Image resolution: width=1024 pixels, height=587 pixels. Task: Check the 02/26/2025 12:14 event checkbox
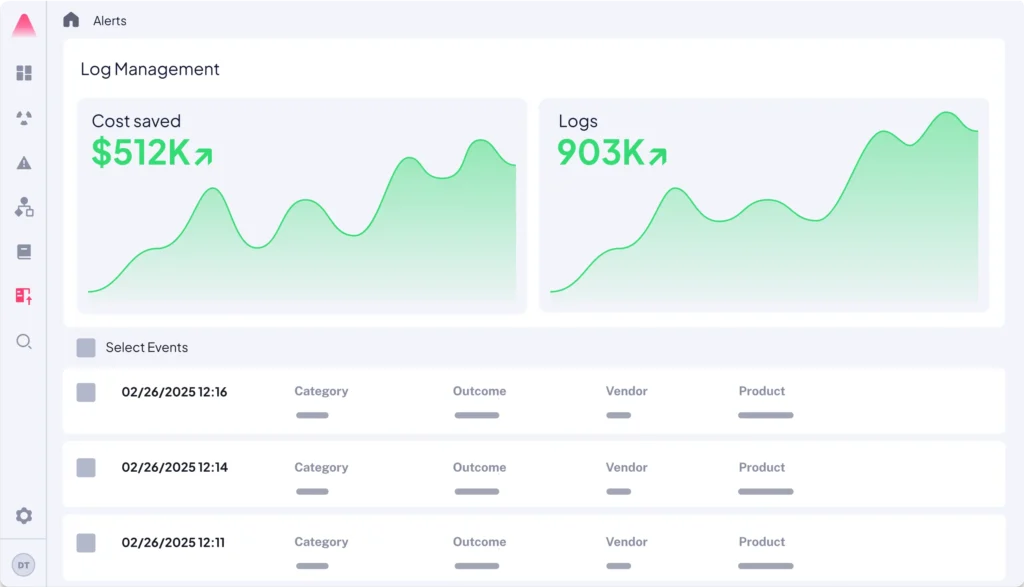[86, 467]
